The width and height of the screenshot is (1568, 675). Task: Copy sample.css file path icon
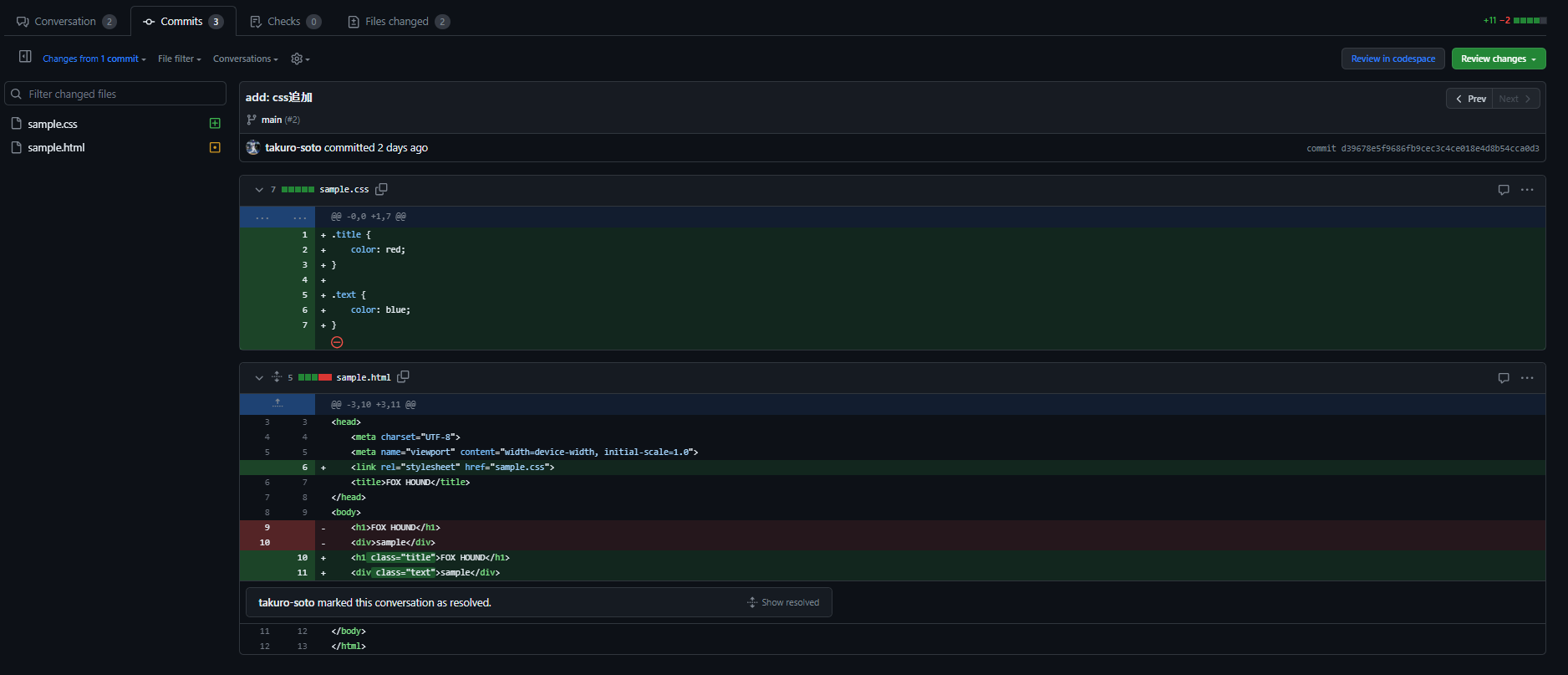tap(382, 189)
